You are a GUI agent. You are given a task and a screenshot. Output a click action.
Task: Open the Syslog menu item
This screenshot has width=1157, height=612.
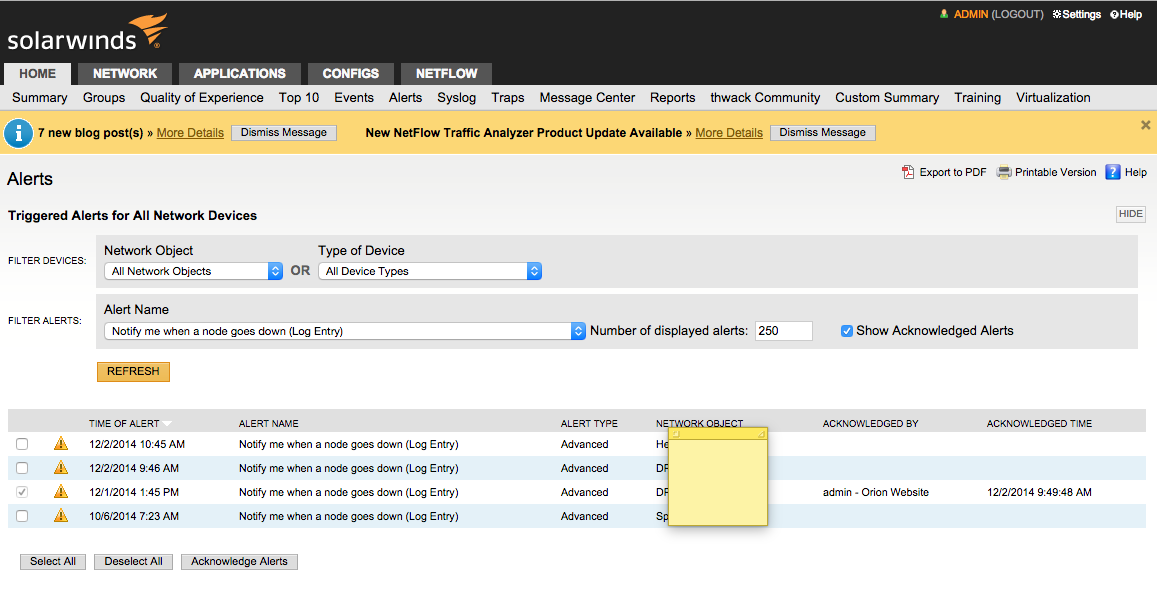click(457, 97)
